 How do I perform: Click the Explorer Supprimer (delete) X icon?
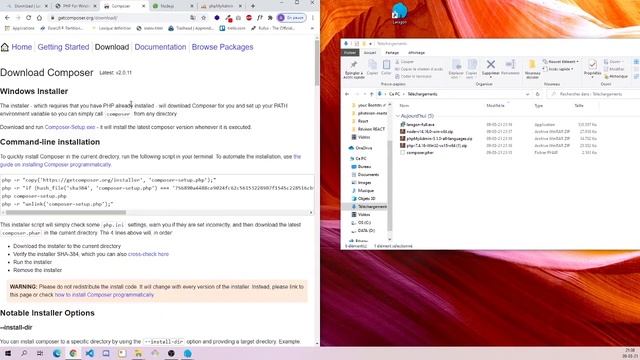pyautogui.click(x=491, y=64)
